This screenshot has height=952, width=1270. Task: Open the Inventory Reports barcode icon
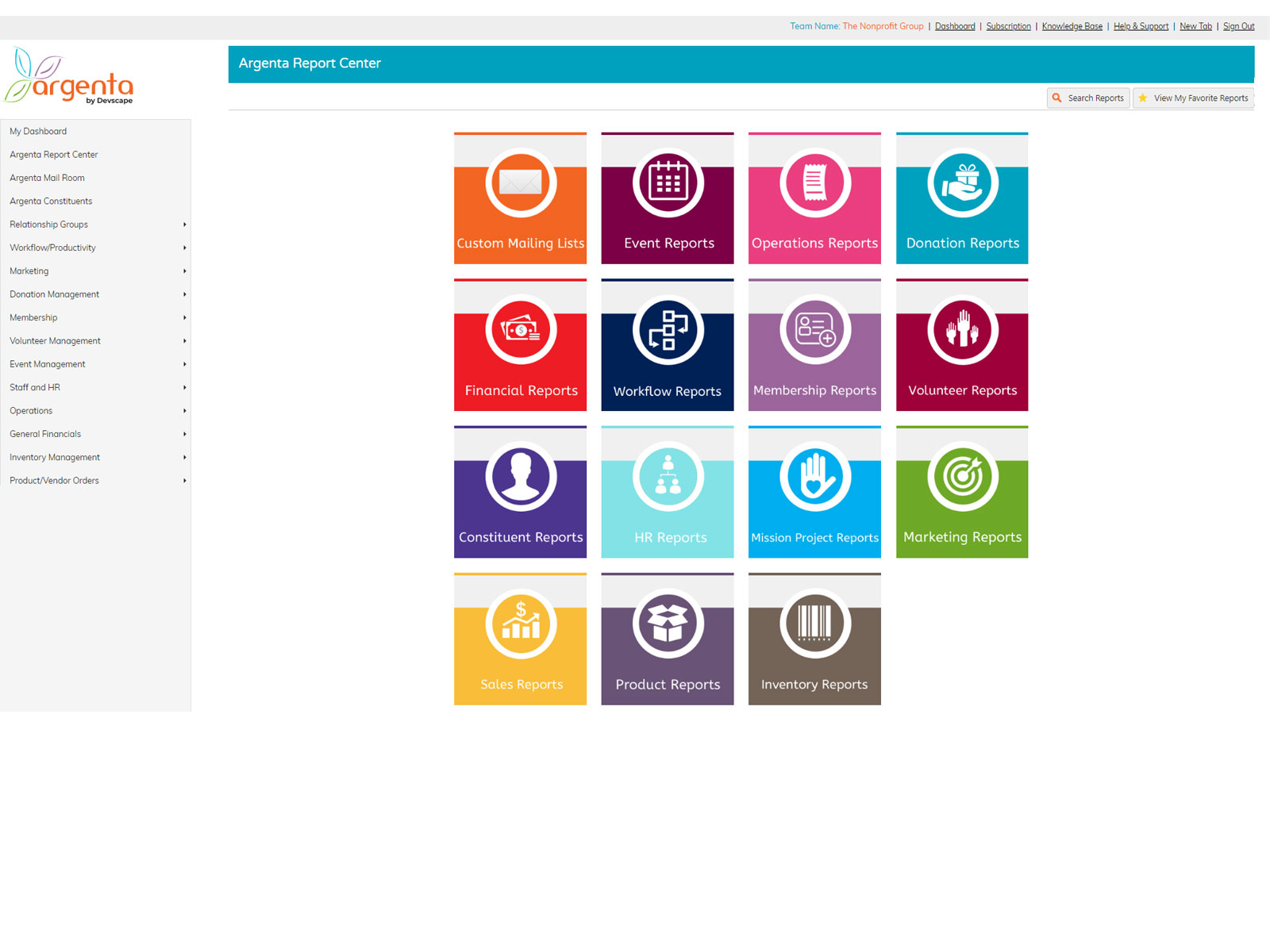pyautogui.click(x=815, y=624)
